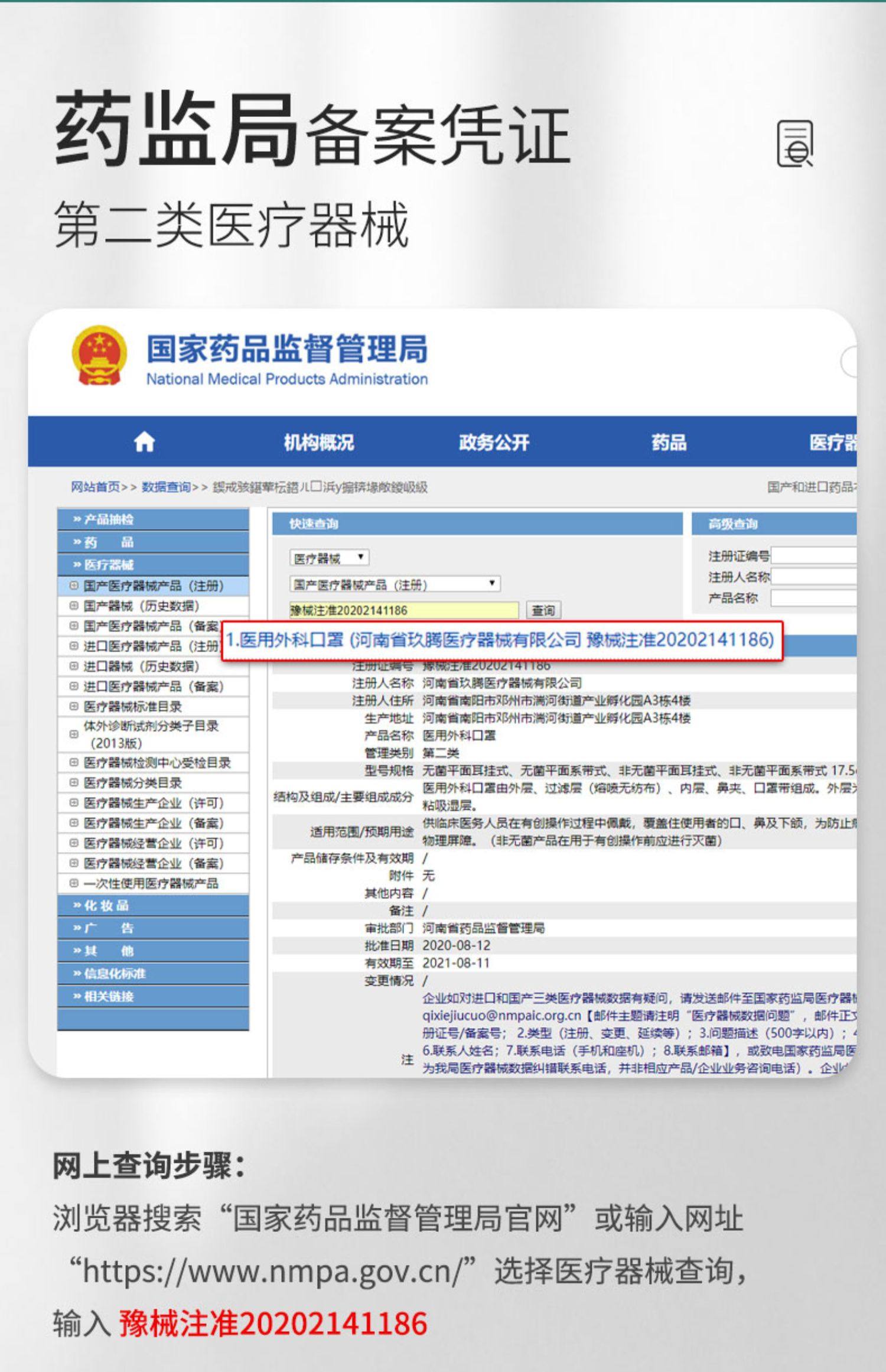Select 进口器械（历史数据） in sidebar
This screenshot has height=1372, width=886.
coord(153,666)
